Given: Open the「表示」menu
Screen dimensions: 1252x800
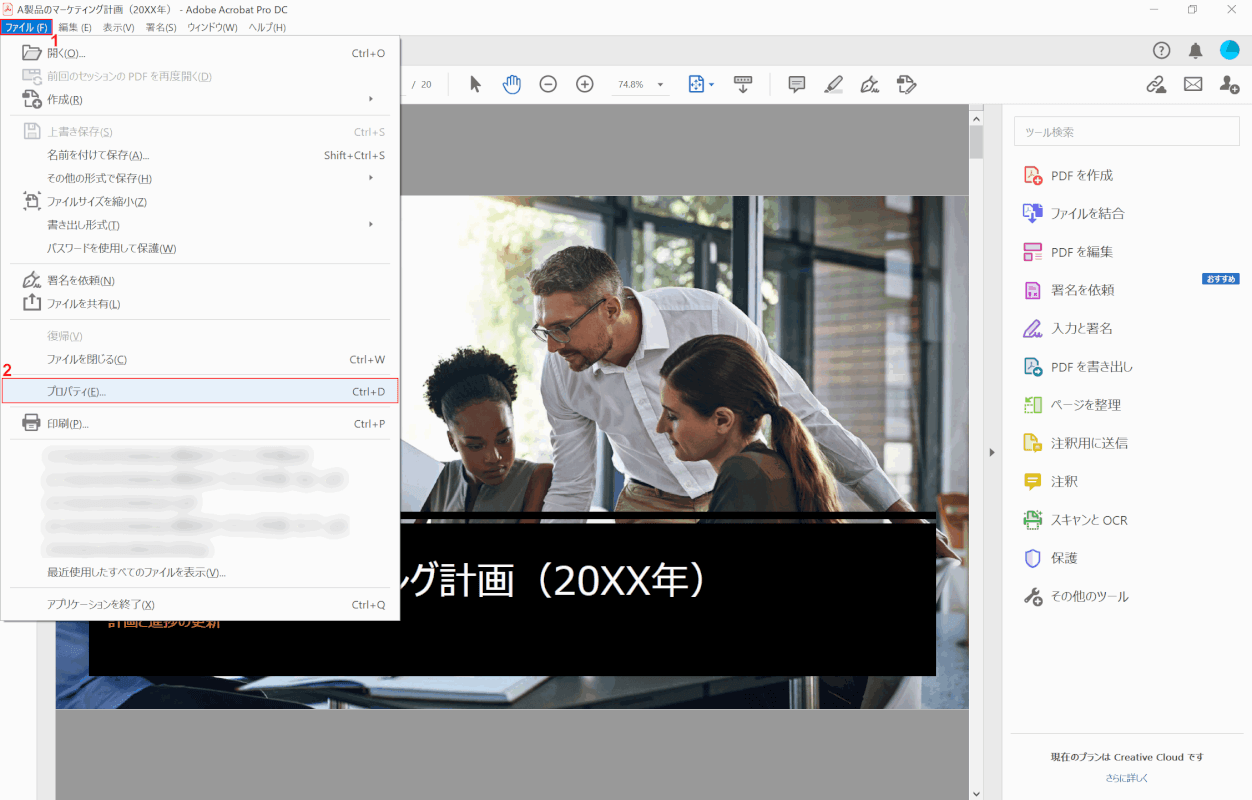Looking at the screenshot, I should [x=117, y=27].
